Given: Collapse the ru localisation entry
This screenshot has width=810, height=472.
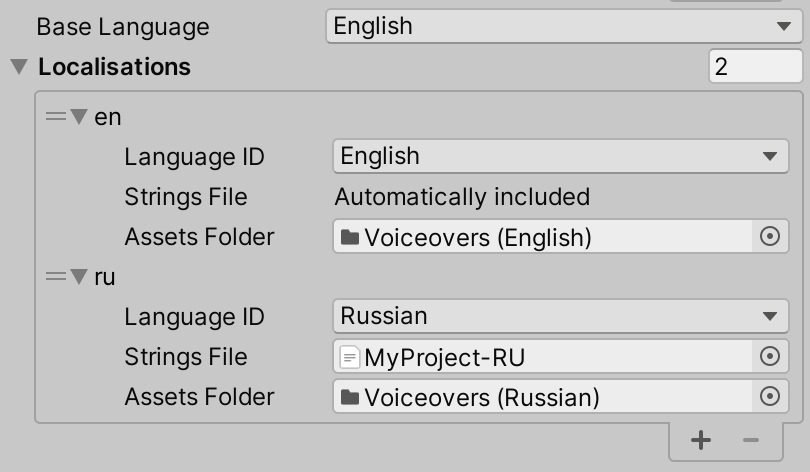Looking at the screenshot, I should pos(78,277).
